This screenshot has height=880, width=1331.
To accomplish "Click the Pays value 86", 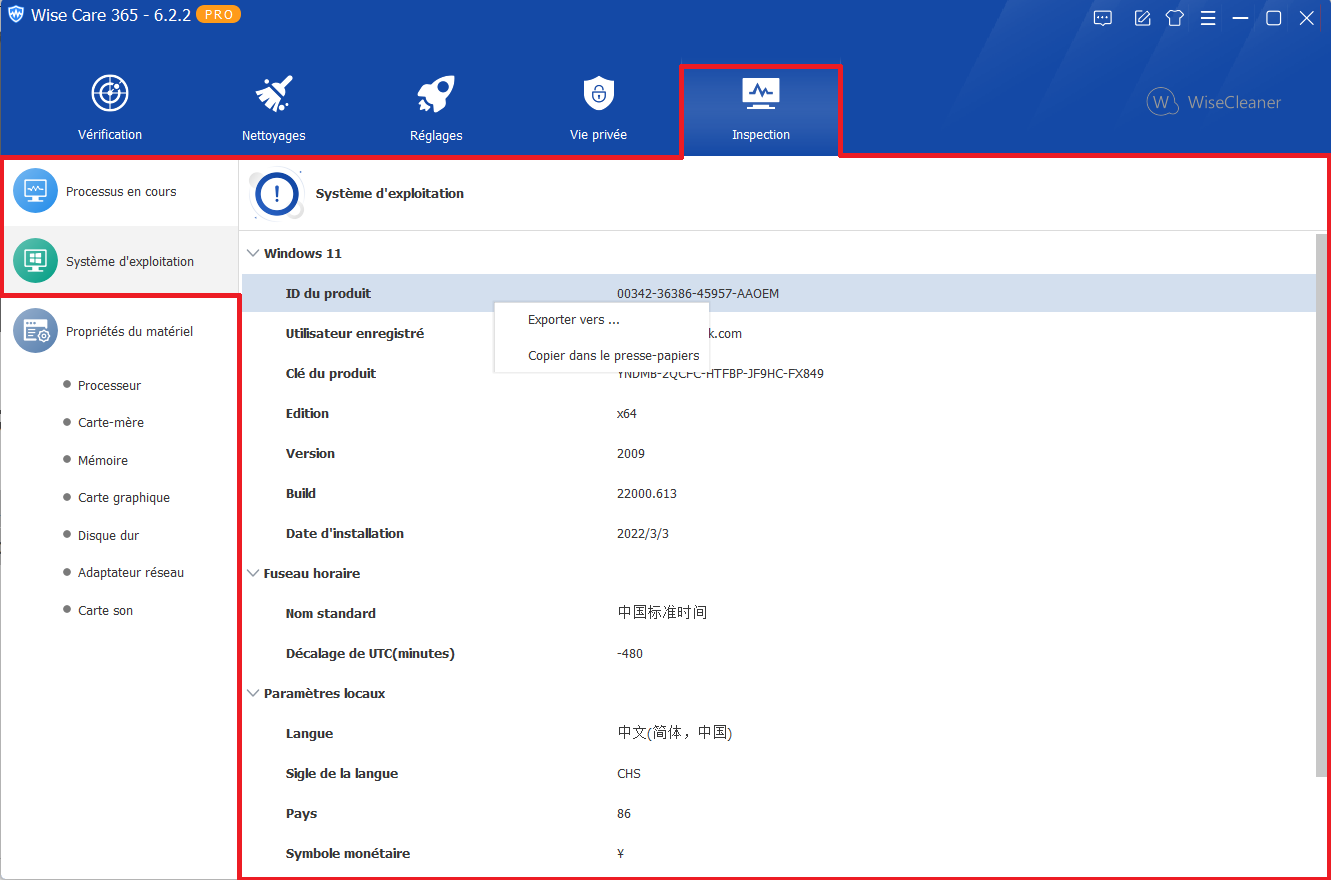I will pos(624,813).
